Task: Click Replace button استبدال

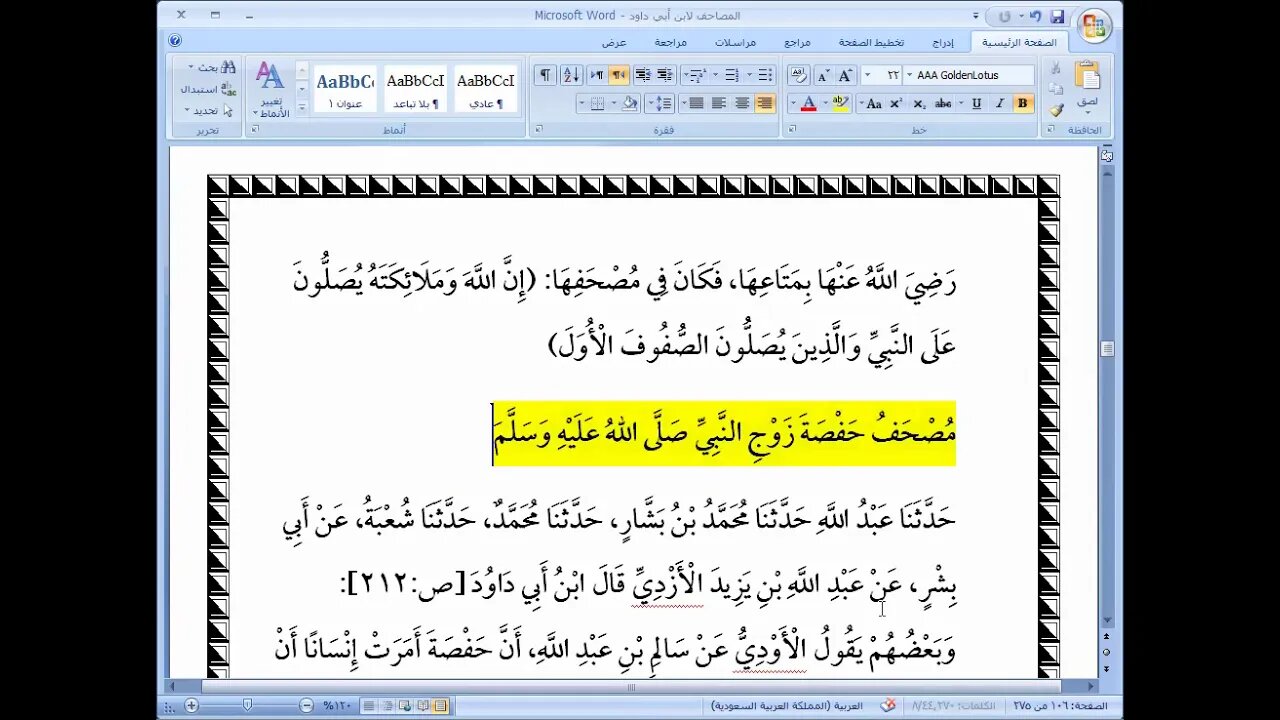Action: pos(207,89)
